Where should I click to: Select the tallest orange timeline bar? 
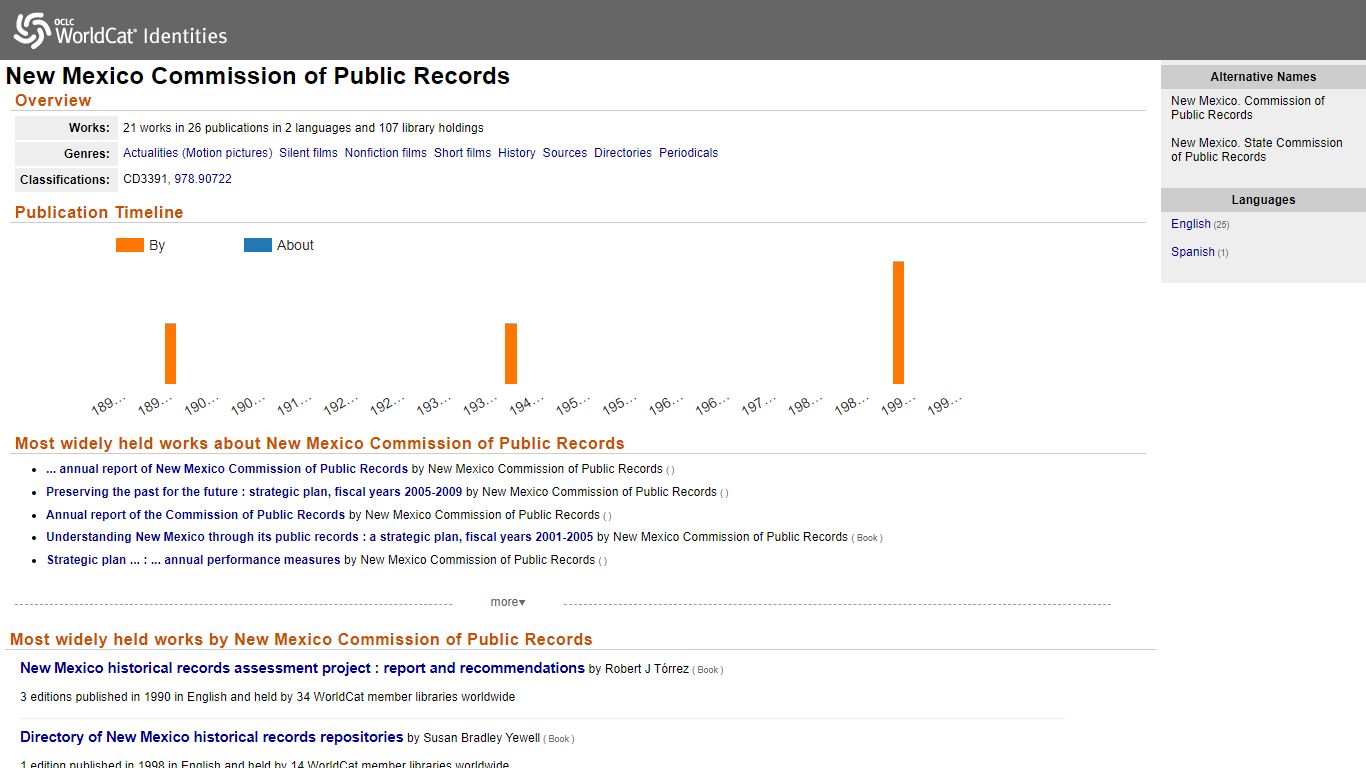click(x=898, y=322)
